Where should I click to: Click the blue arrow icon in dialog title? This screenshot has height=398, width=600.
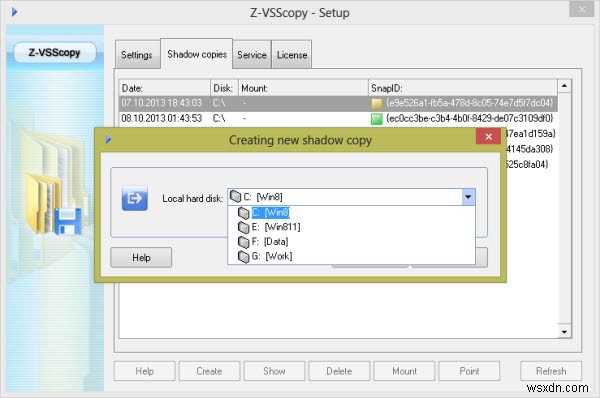tap(109, 139)
